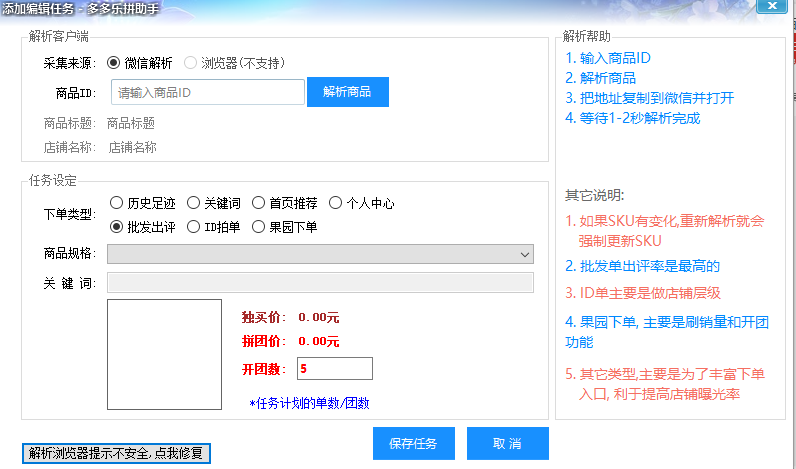Image resolution: width=796 pixels, height=469 pixels.
Task: Click the 商品标题 placeholder value
Action: 131,123
